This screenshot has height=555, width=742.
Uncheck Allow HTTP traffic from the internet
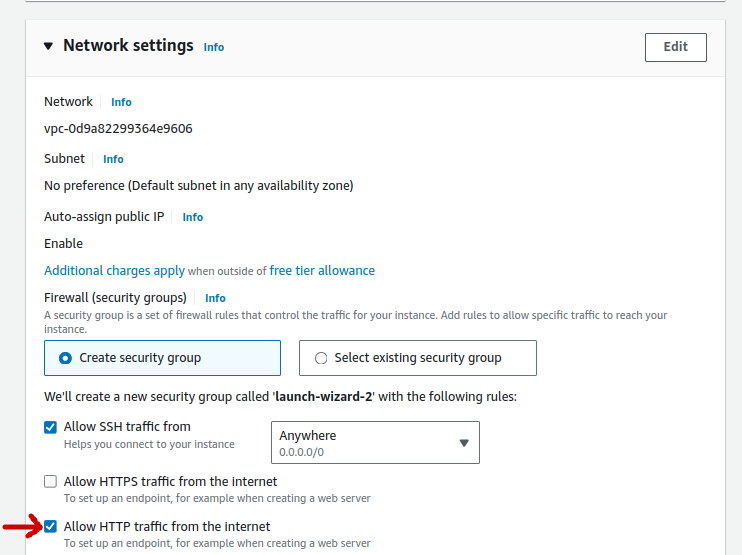51,526
